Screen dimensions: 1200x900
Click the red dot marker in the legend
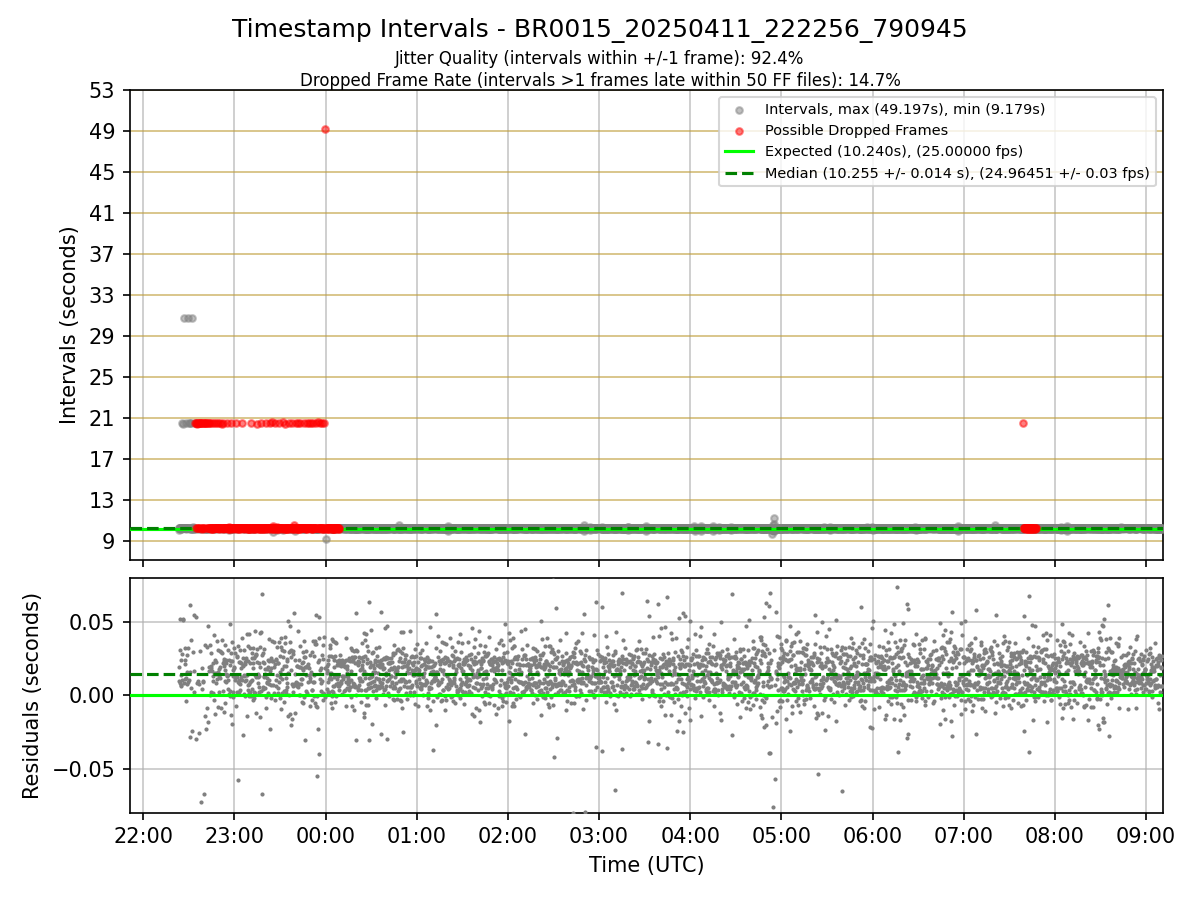click(x=739, y=131)
